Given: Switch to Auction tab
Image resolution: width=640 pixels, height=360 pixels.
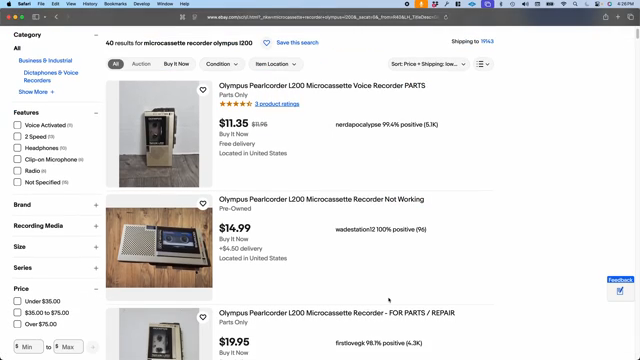Looking at the screenshot, I should (x=141, y=64).
